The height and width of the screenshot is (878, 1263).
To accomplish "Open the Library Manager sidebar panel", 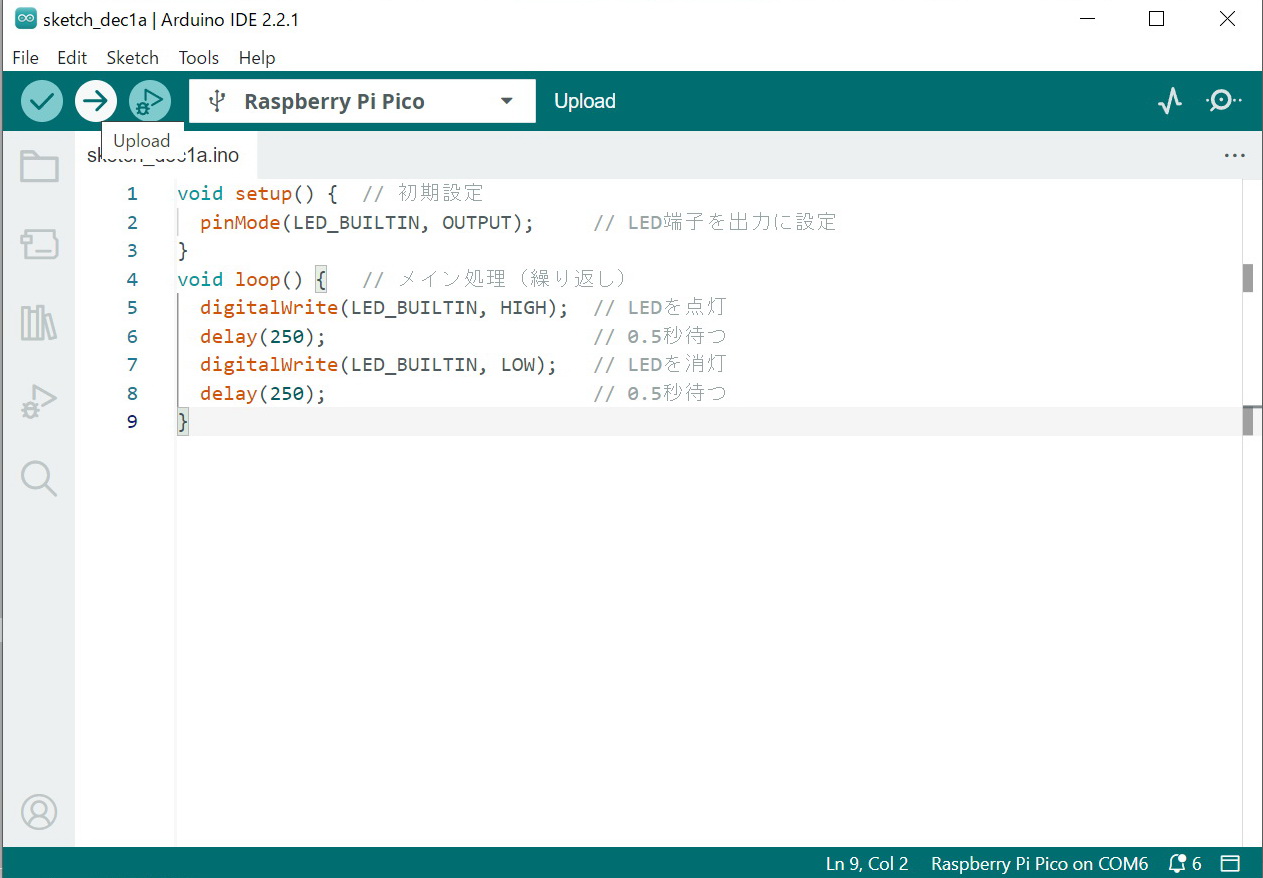I will point(39,323).
